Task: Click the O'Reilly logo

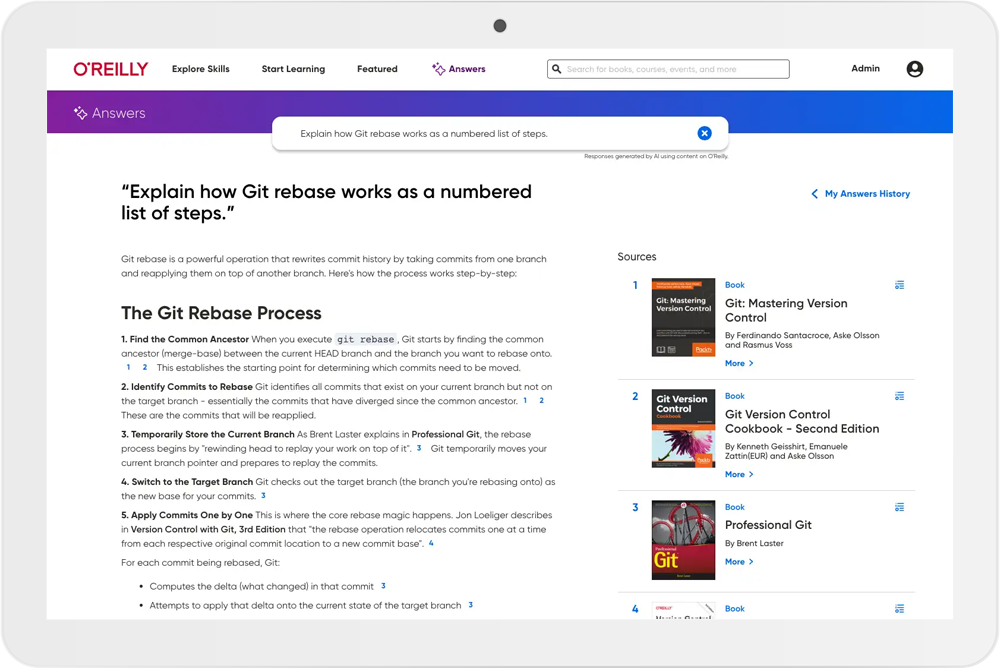Action: pos(110,69)
